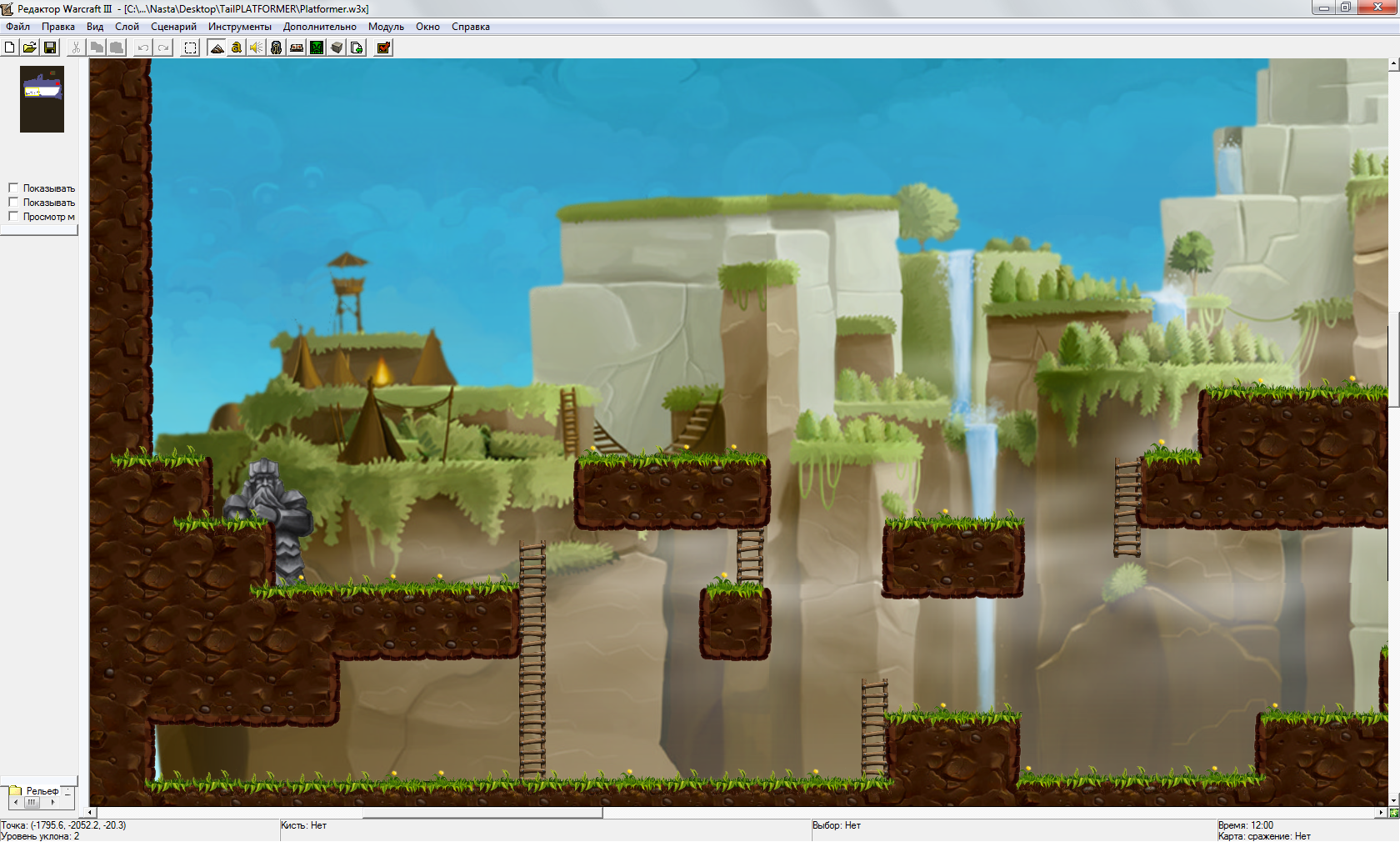Open the Инструменты menu
Viewport: 1400px width, 842px height.
pyautogui.click(x=240, y=27)
